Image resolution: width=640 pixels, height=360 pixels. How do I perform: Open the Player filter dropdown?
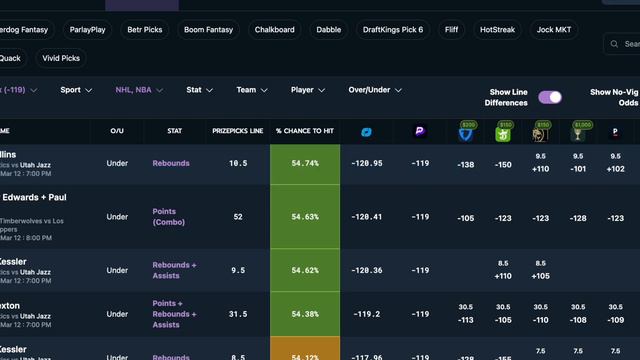pos(308,90)
